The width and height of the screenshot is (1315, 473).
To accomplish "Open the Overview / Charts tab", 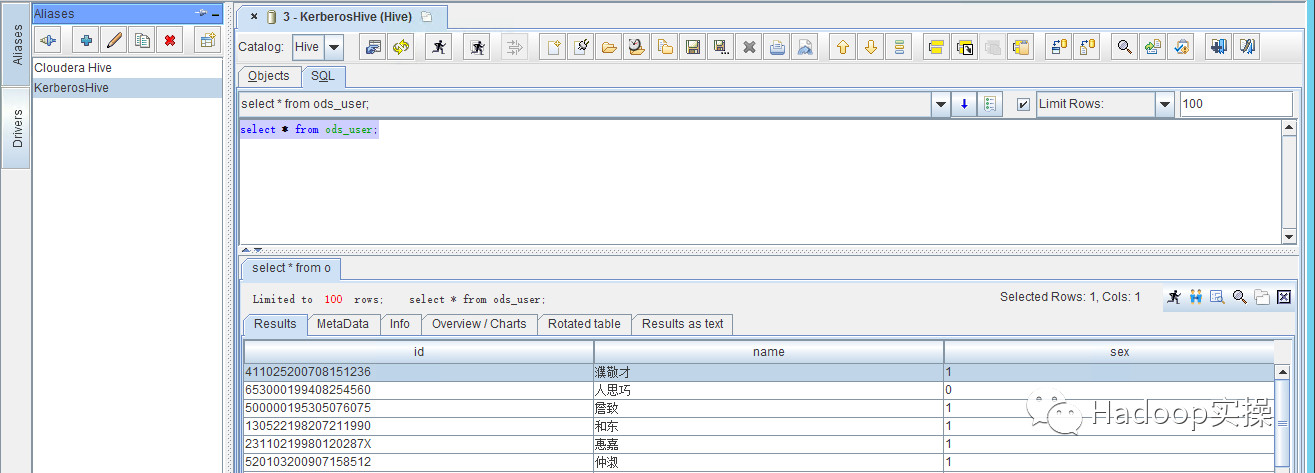I will [x=479, y=324].
